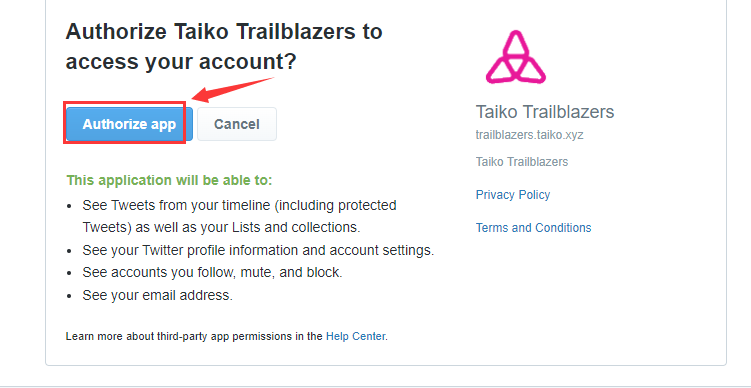Click the red arrow annotation
The image size is (751, 388).
pos(232,90)
